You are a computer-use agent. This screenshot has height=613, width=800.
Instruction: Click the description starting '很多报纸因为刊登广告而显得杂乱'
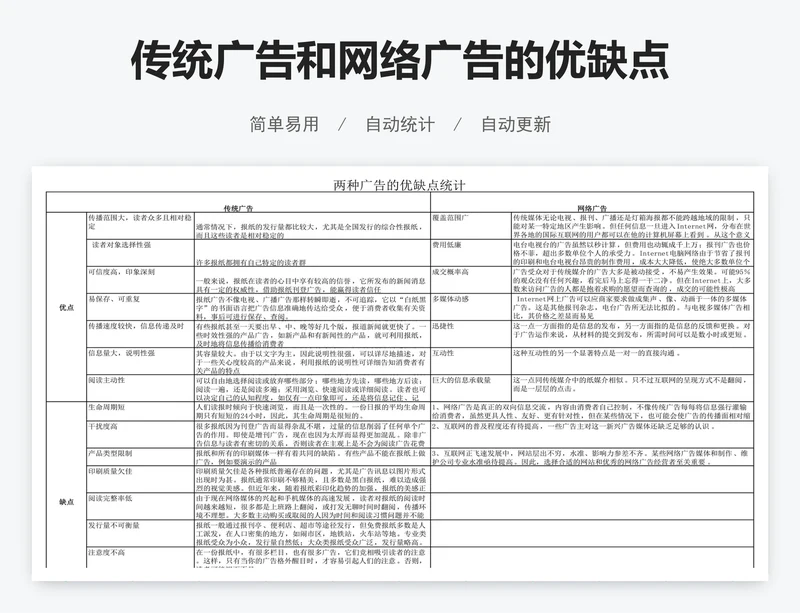coord(310,434)
